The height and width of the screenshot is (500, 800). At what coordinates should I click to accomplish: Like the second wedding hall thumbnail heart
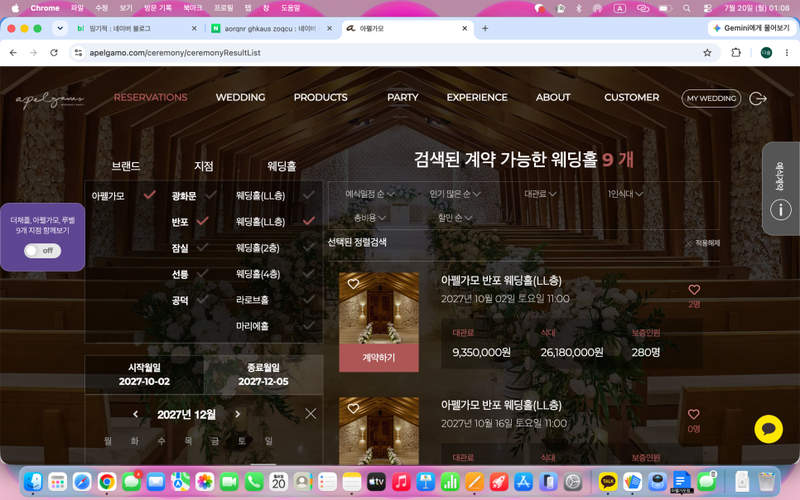tap(353, 408)
